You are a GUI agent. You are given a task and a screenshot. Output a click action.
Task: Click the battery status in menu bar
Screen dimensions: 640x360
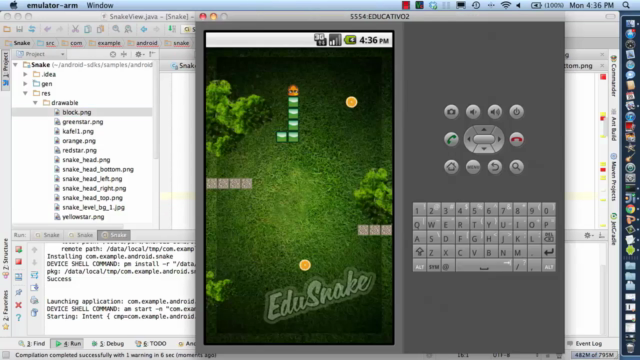pos(547,5)
